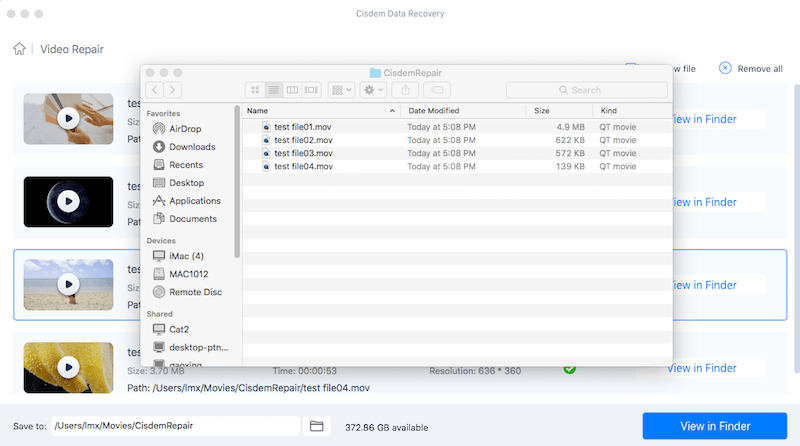Image resolution: width=800 pixels, height=446 pixels.
Task: Switch Finder to column view
Action: click(292, 90)
